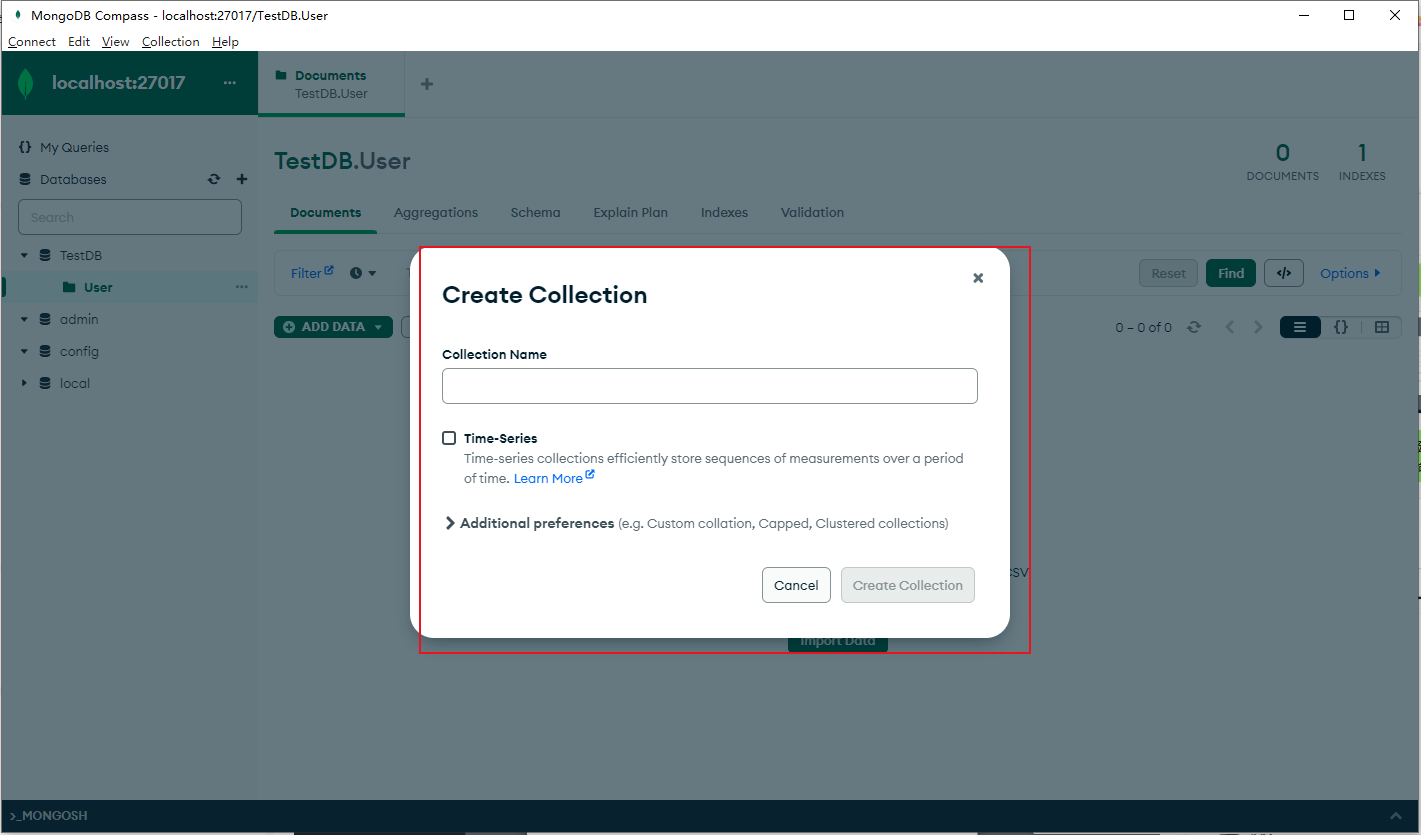Viewport: 1421px width, 835px height.
Task: Click the Find button
Action: click(1231, 273)
